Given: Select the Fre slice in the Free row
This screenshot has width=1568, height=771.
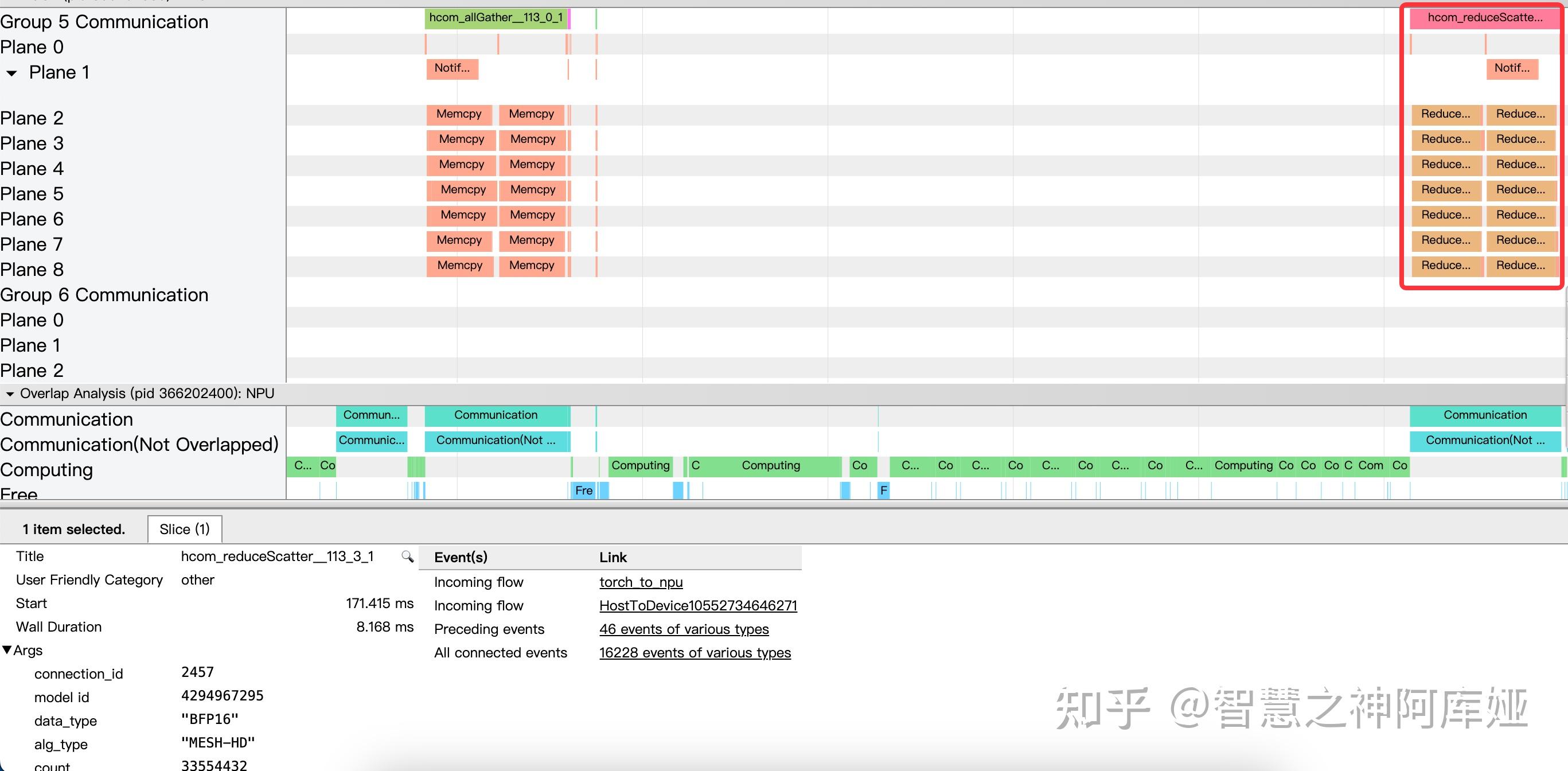Looking at the screenshot, I should [x=583, y=490].
